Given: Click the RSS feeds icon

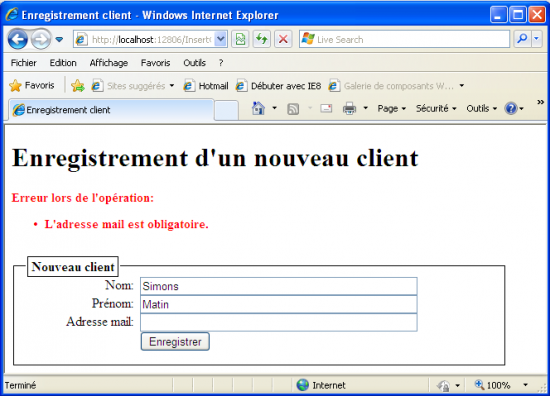Looking at the screenshot, I should (x=293, y=109).
